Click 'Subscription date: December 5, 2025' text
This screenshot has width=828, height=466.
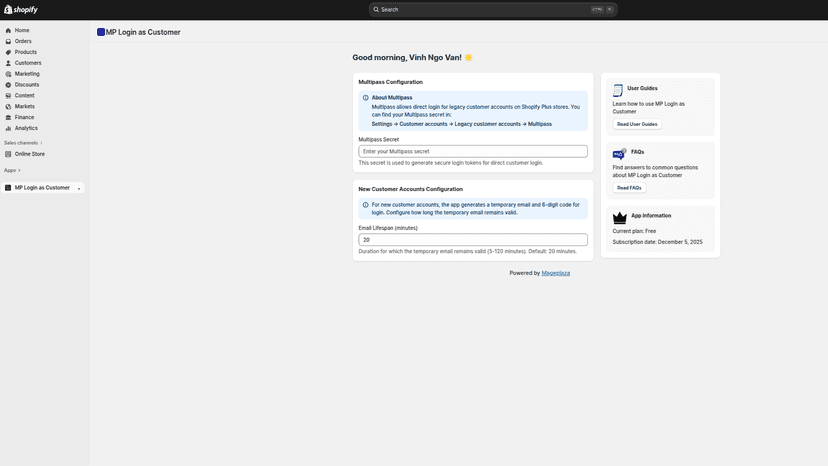657,242
